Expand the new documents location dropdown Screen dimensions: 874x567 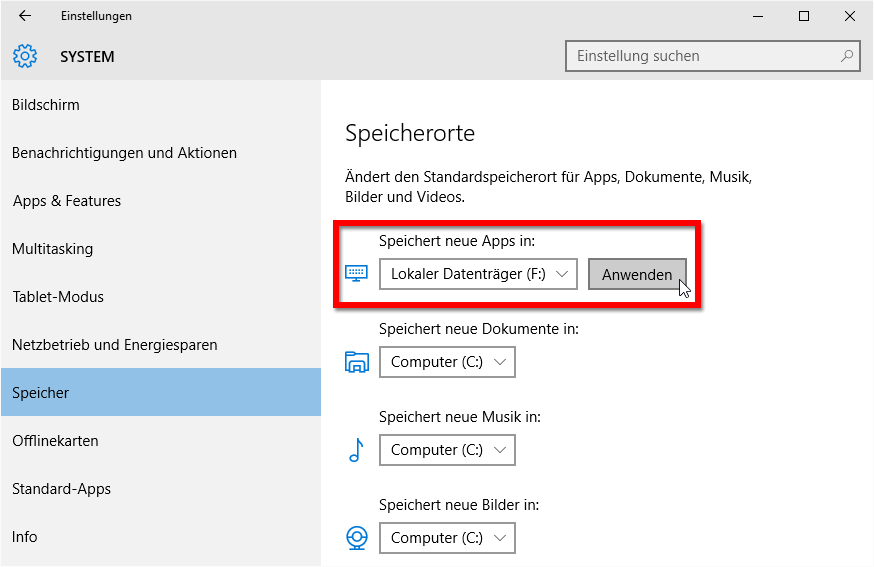pos(447,362)
